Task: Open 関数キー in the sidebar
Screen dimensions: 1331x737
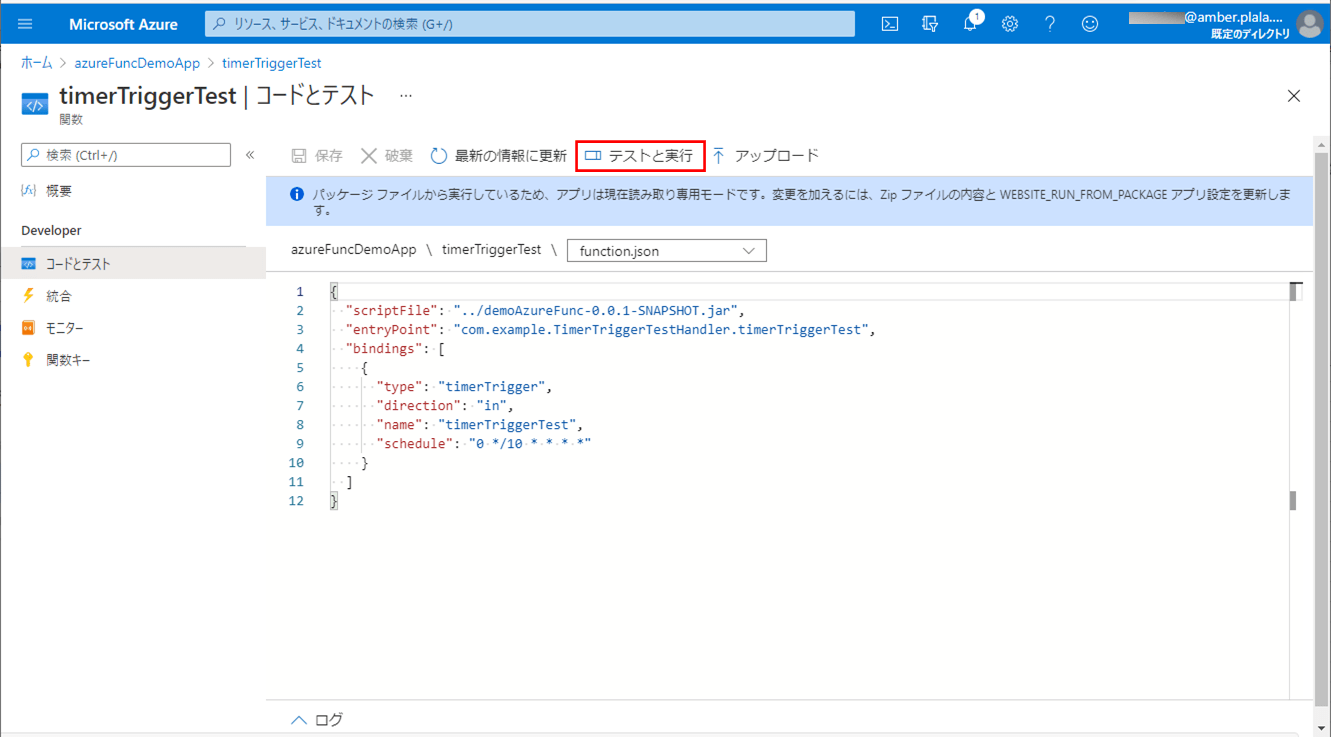Action: (x=68, y=360)
